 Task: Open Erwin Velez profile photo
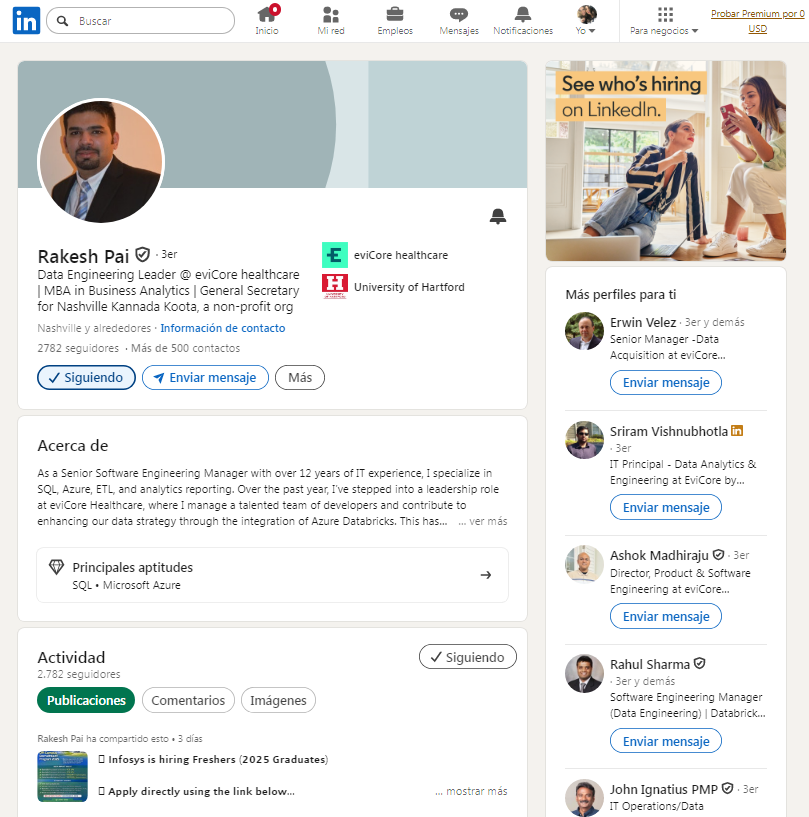pos(584,331)
